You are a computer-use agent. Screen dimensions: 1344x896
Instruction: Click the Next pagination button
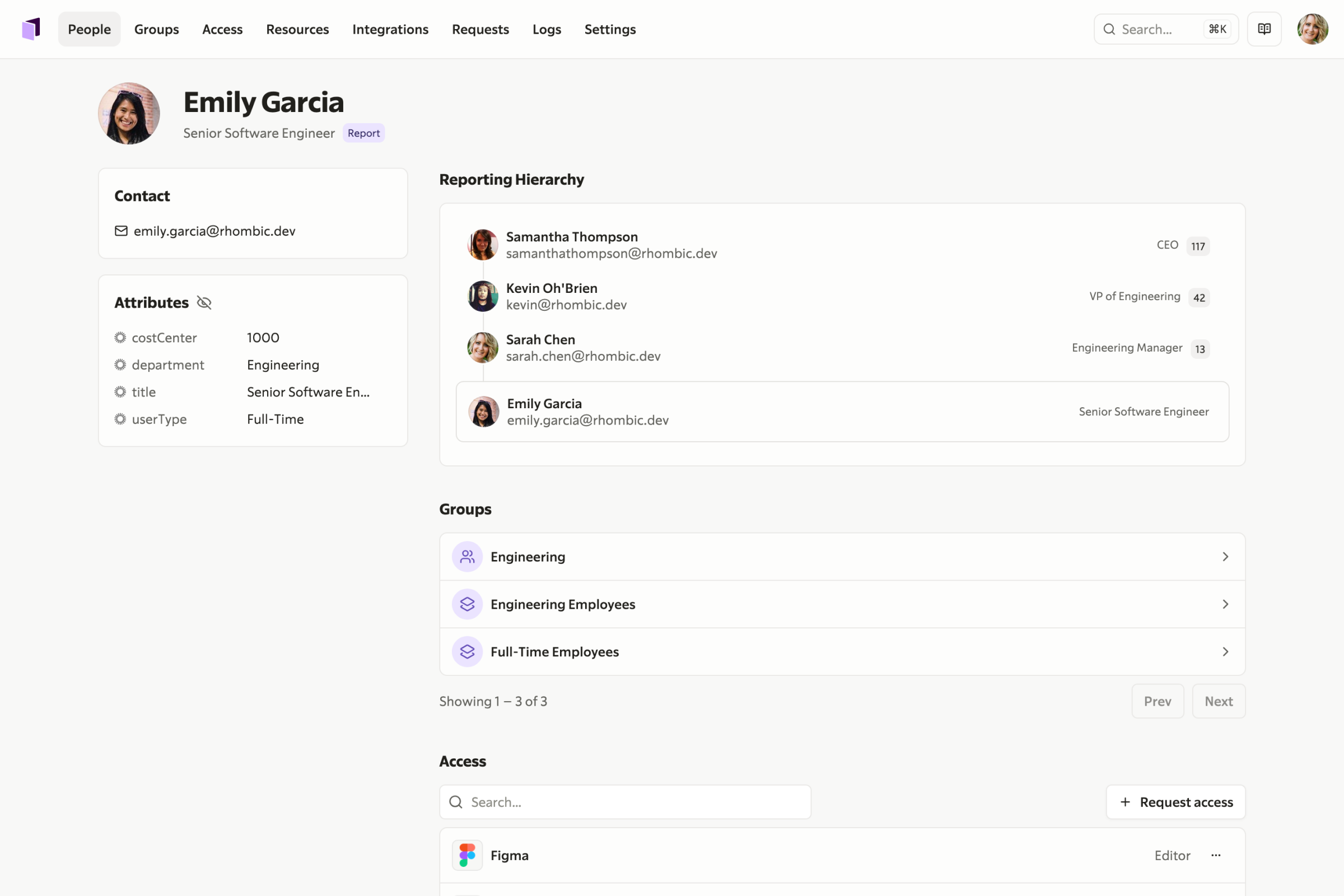(x=1219, y=701)
